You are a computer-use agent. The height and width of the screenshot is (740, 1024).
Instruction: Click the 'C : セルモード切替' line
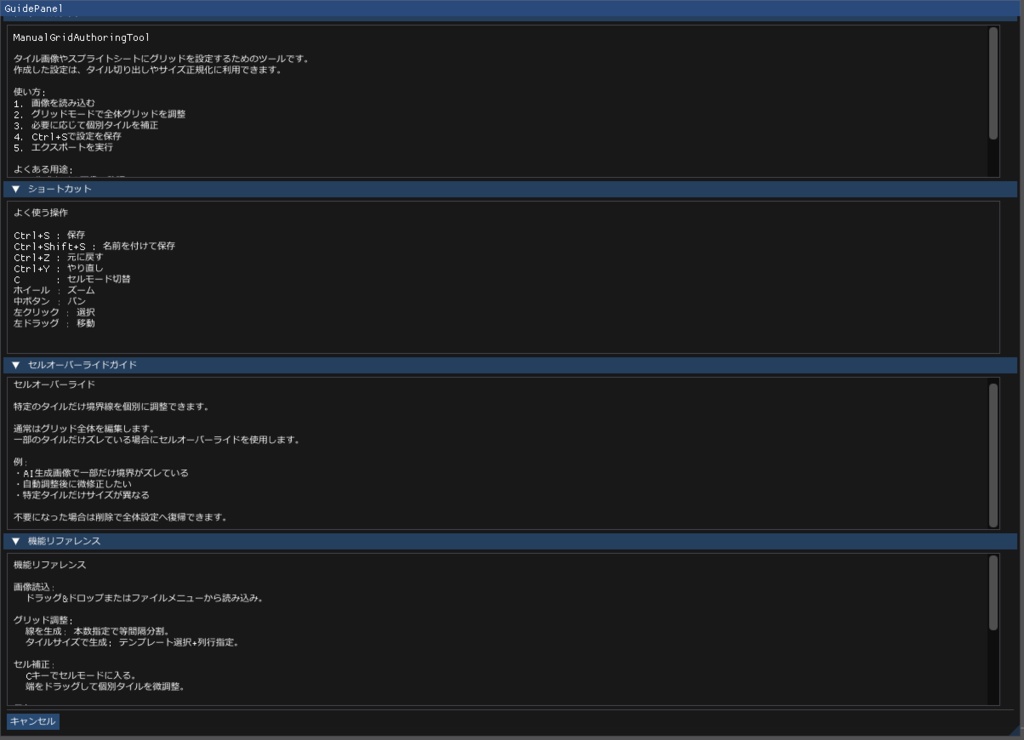(72, 280)
